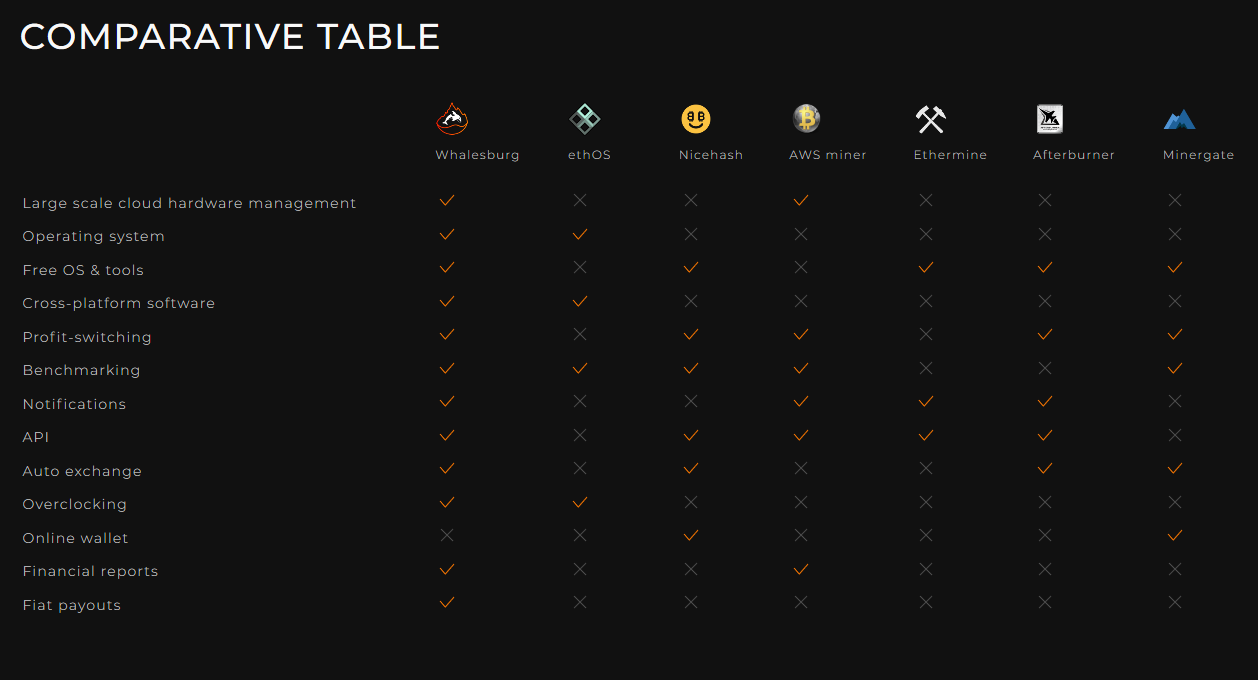The image size is (1258, 680).
Task: Click Afterburner checkmark in Auto exchange row
Action: pyautogui.click(x=1045, y=468)
